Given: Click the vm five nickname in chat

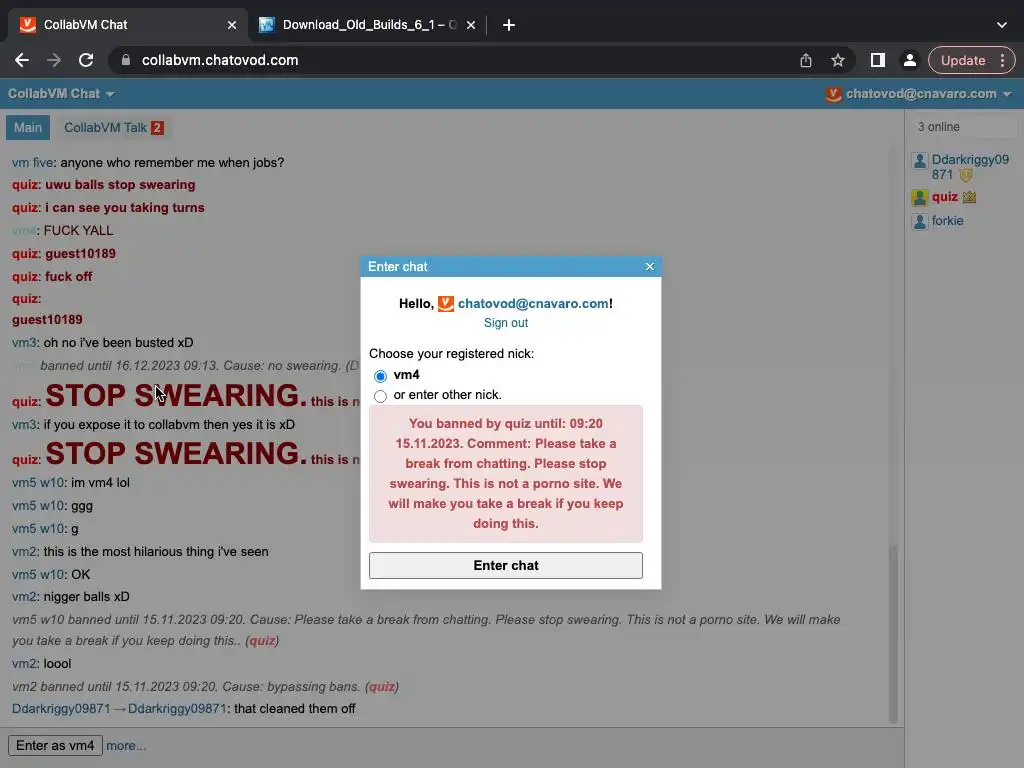Looking at the screenshot, I should click(33, 163).
